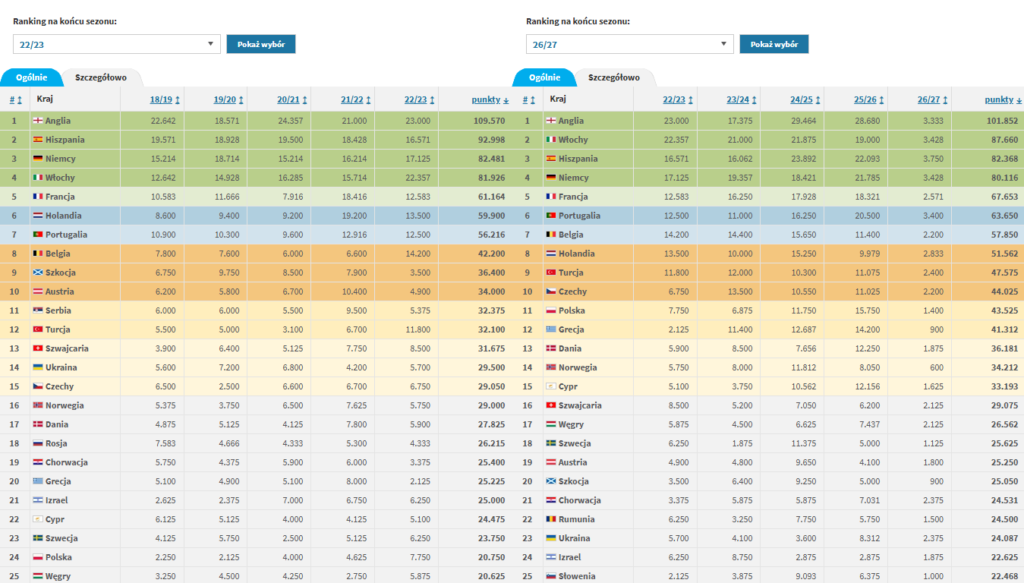
Task: Sort right table by 26/27 column
Action: pyautogui.click(x=932, y=100)
